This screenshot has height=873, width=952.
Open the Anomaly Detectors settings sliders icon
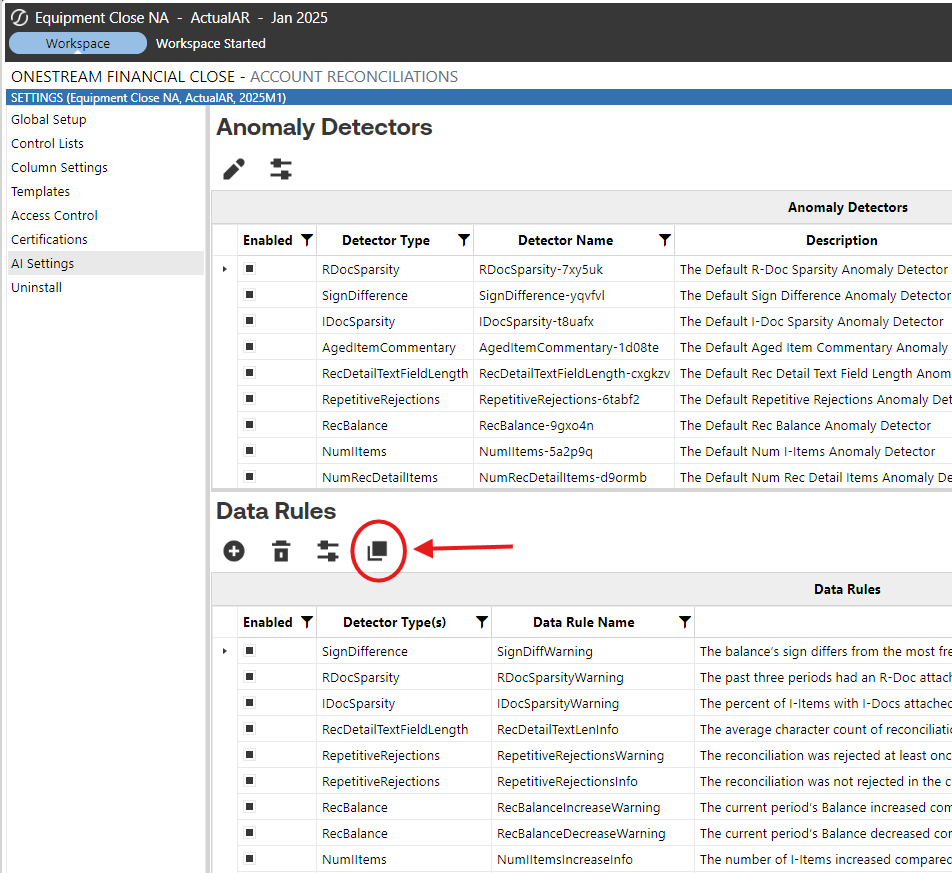click(280, 169)
